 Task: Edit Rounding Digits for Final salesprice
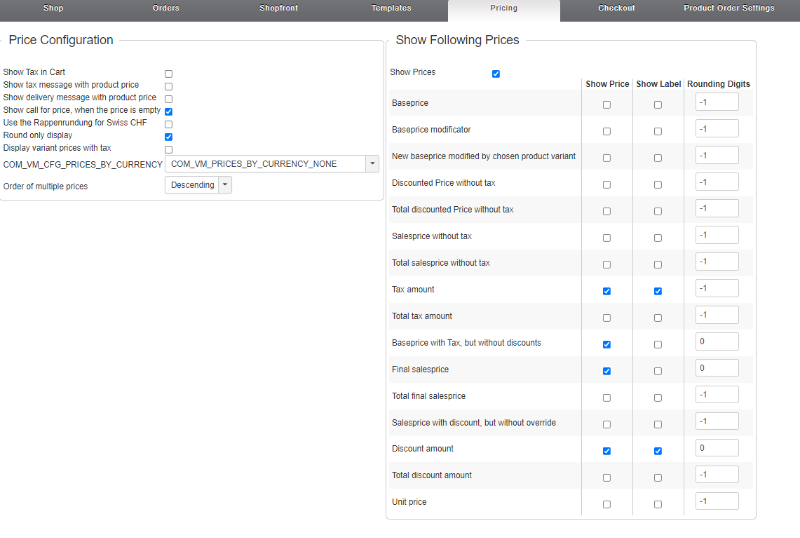tap(716, 368)
